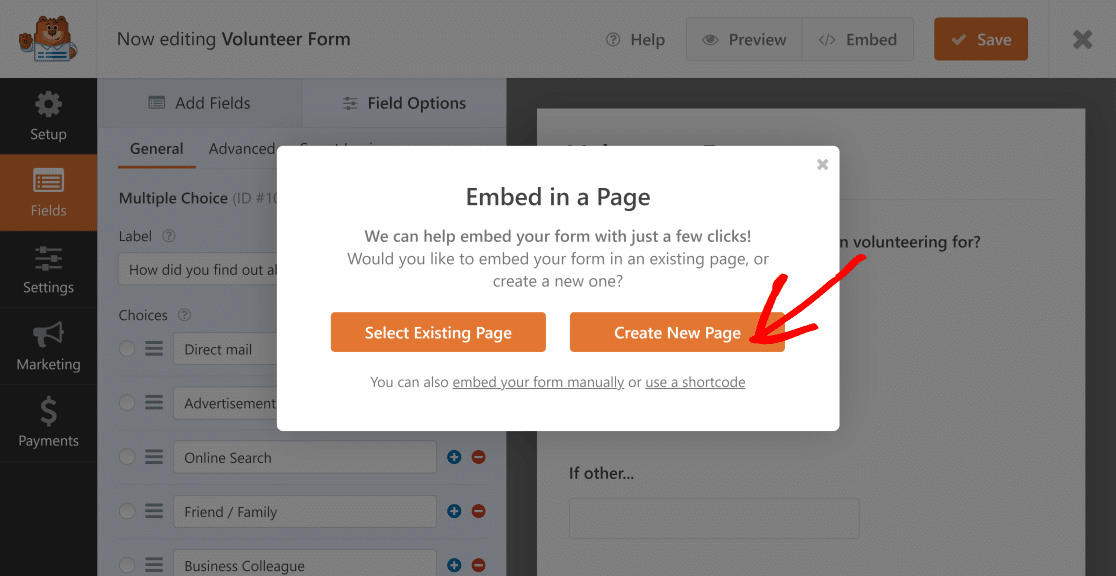
Task: Open the Payments dollar panel
Action: pyautogui.click(x=48, y=423)
